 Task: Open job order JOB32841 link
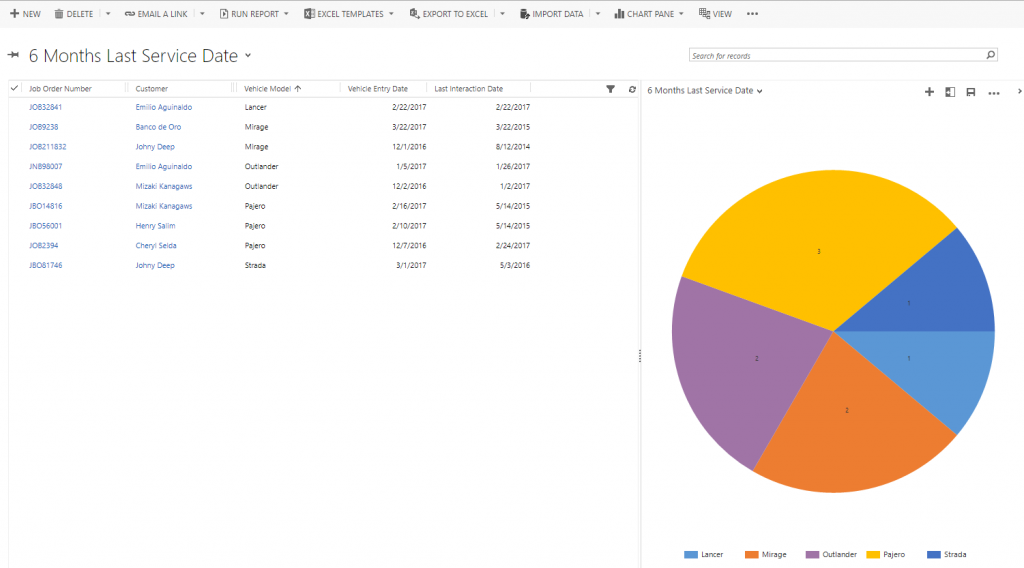pos(46,107)
